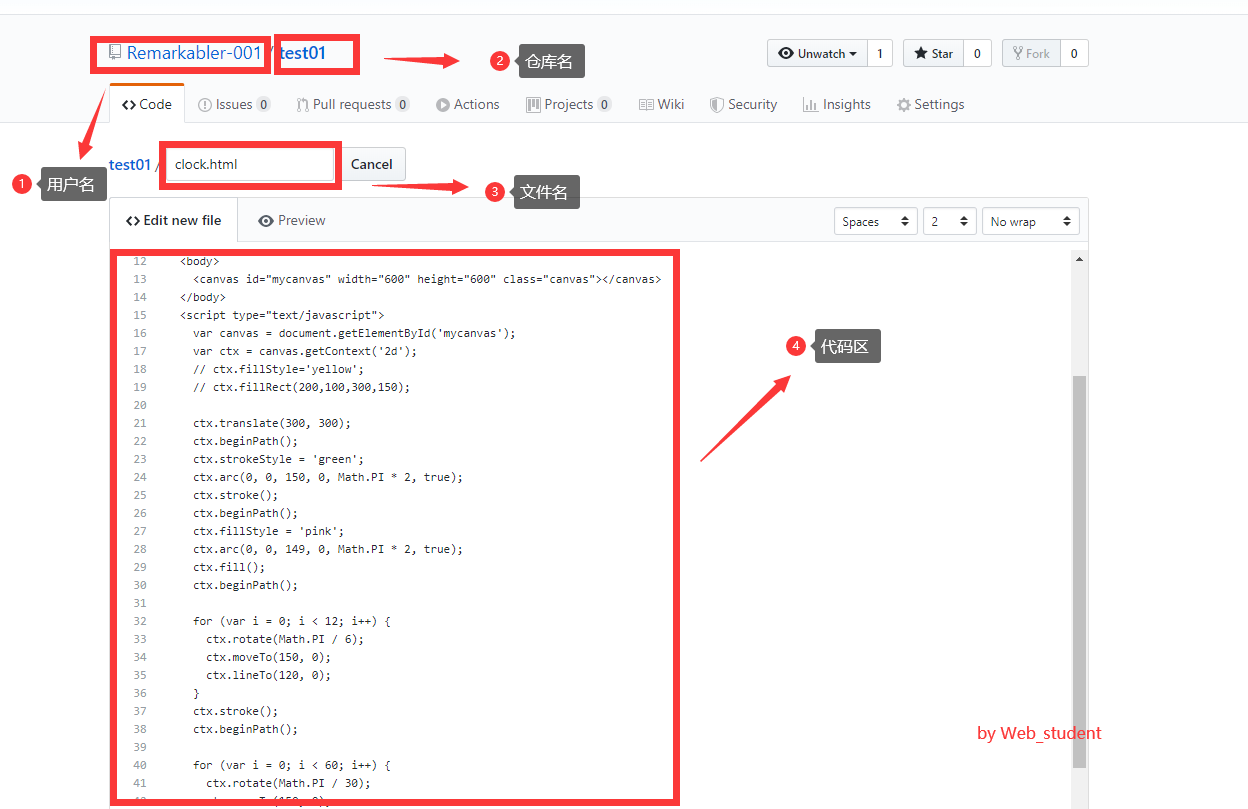Open the No wrap dropdown
Viewport: 1248px width, 809px height.
pos(1030,221)
